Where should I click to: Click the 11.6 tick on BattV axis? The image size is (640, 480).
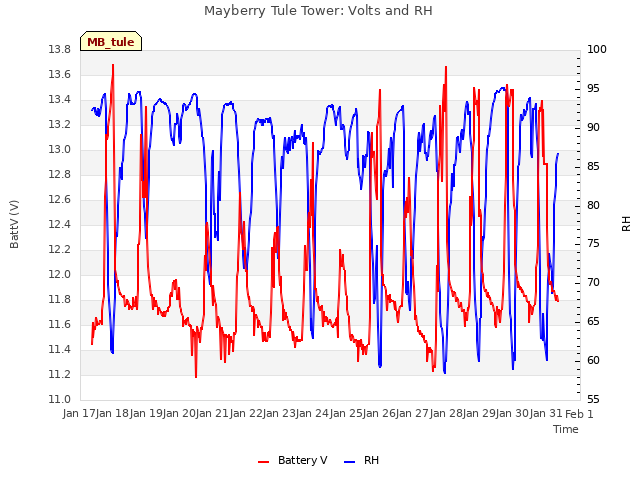[x=60, y=324]
